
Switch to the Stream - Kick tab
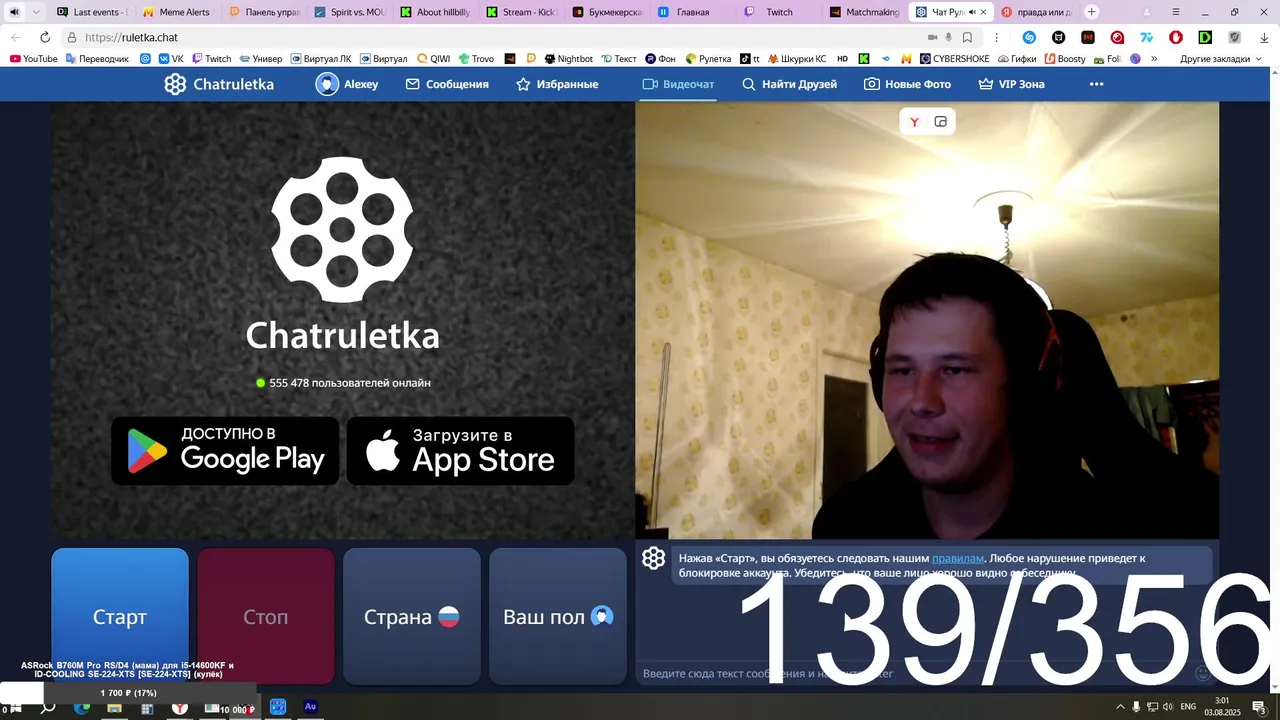[520, 12]
